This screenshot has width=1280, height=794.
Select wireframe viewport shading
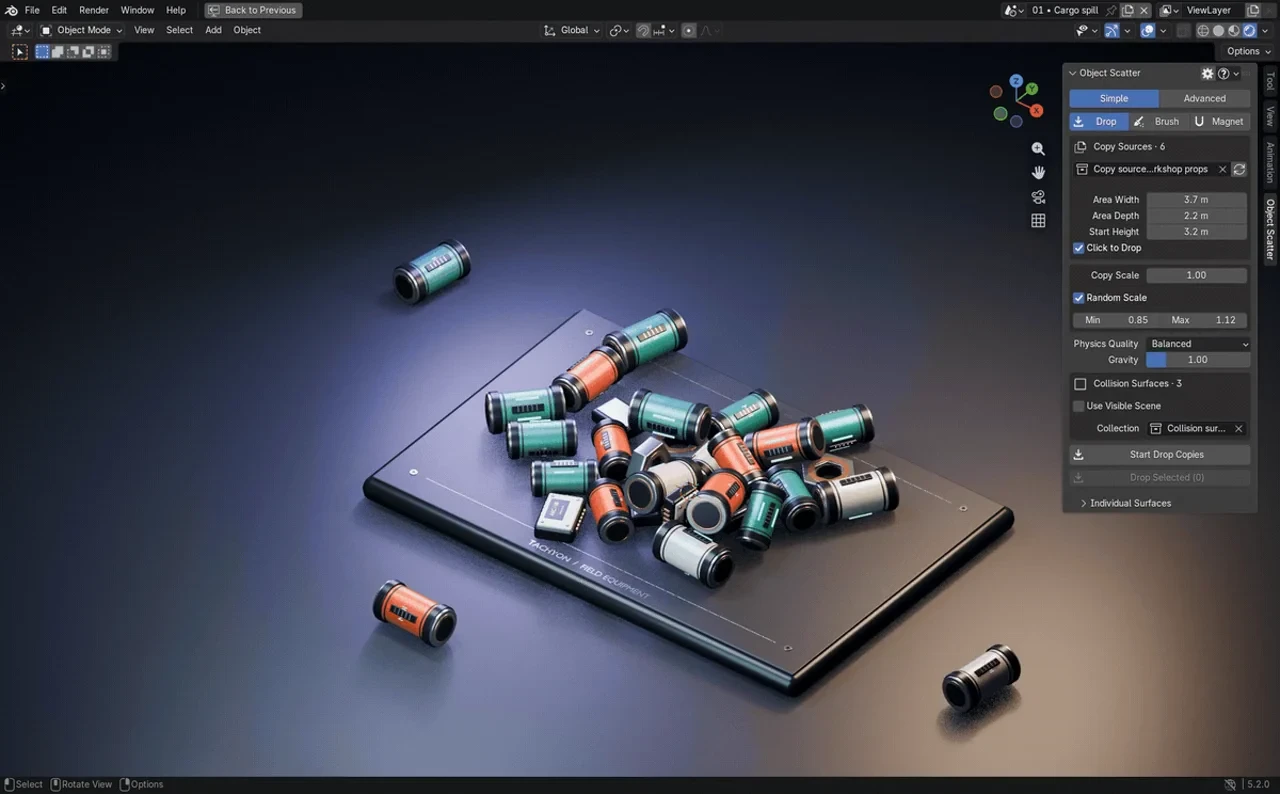[x=1203, y=31]
